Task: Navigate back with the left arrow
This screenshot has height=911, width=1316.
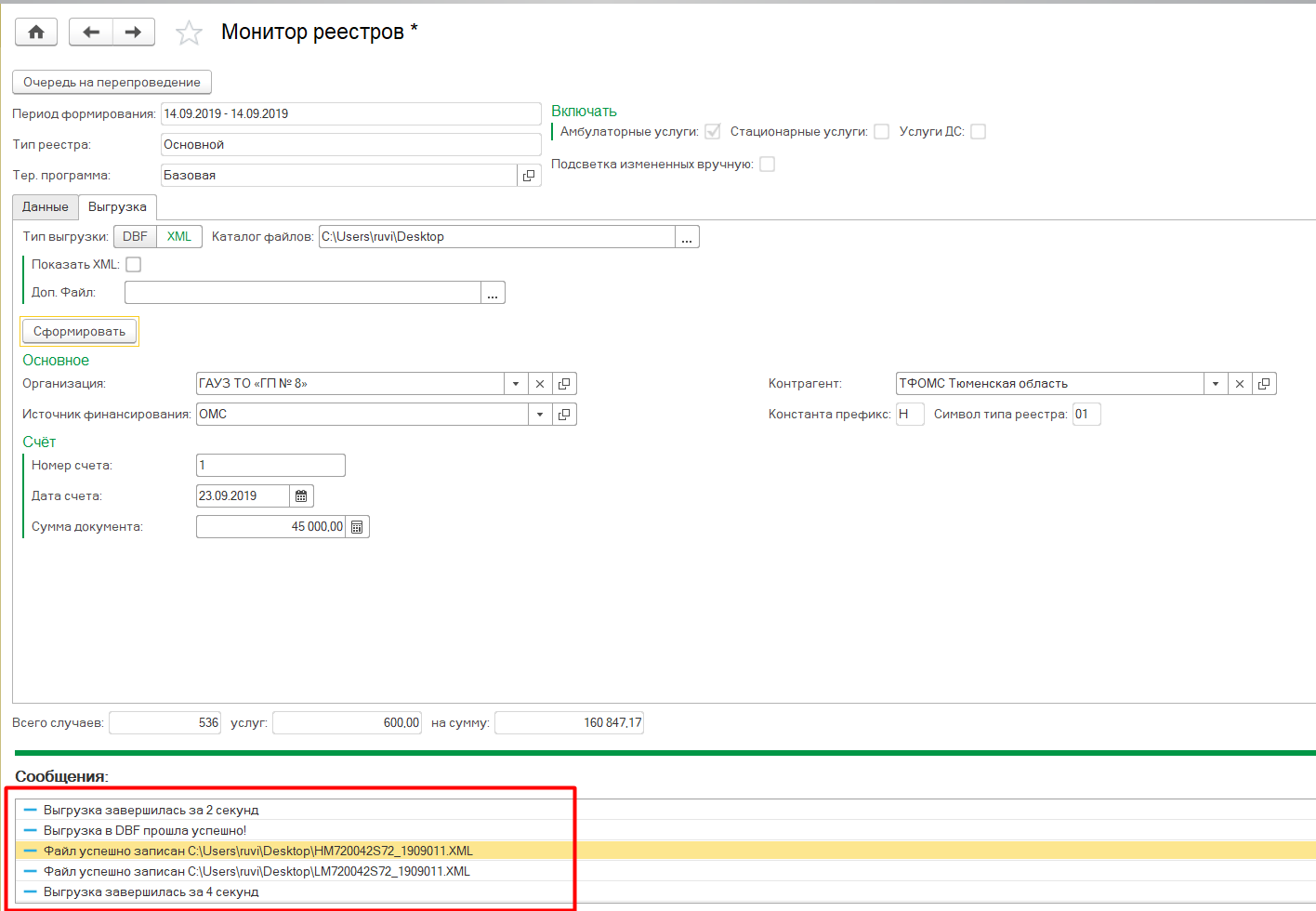Action: [x=91, y=32]
